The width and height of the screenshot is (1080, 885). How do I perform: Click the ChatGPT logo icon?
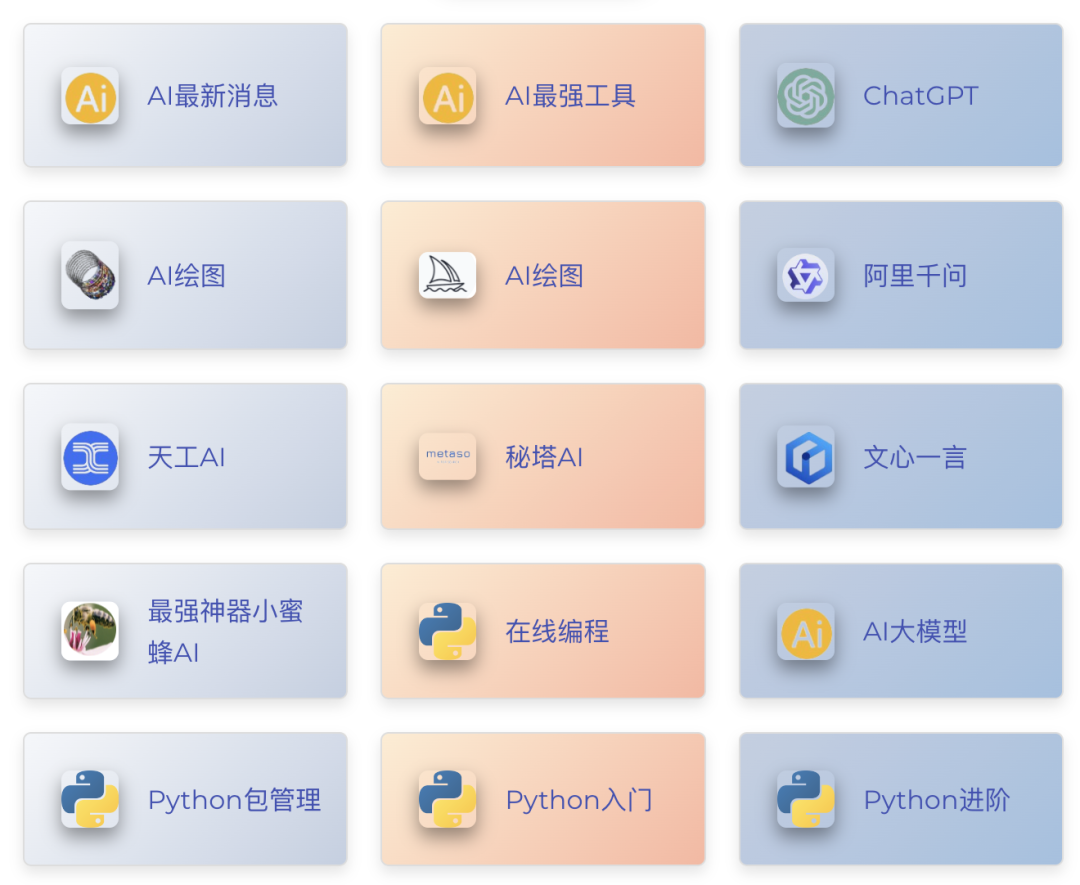806,96
